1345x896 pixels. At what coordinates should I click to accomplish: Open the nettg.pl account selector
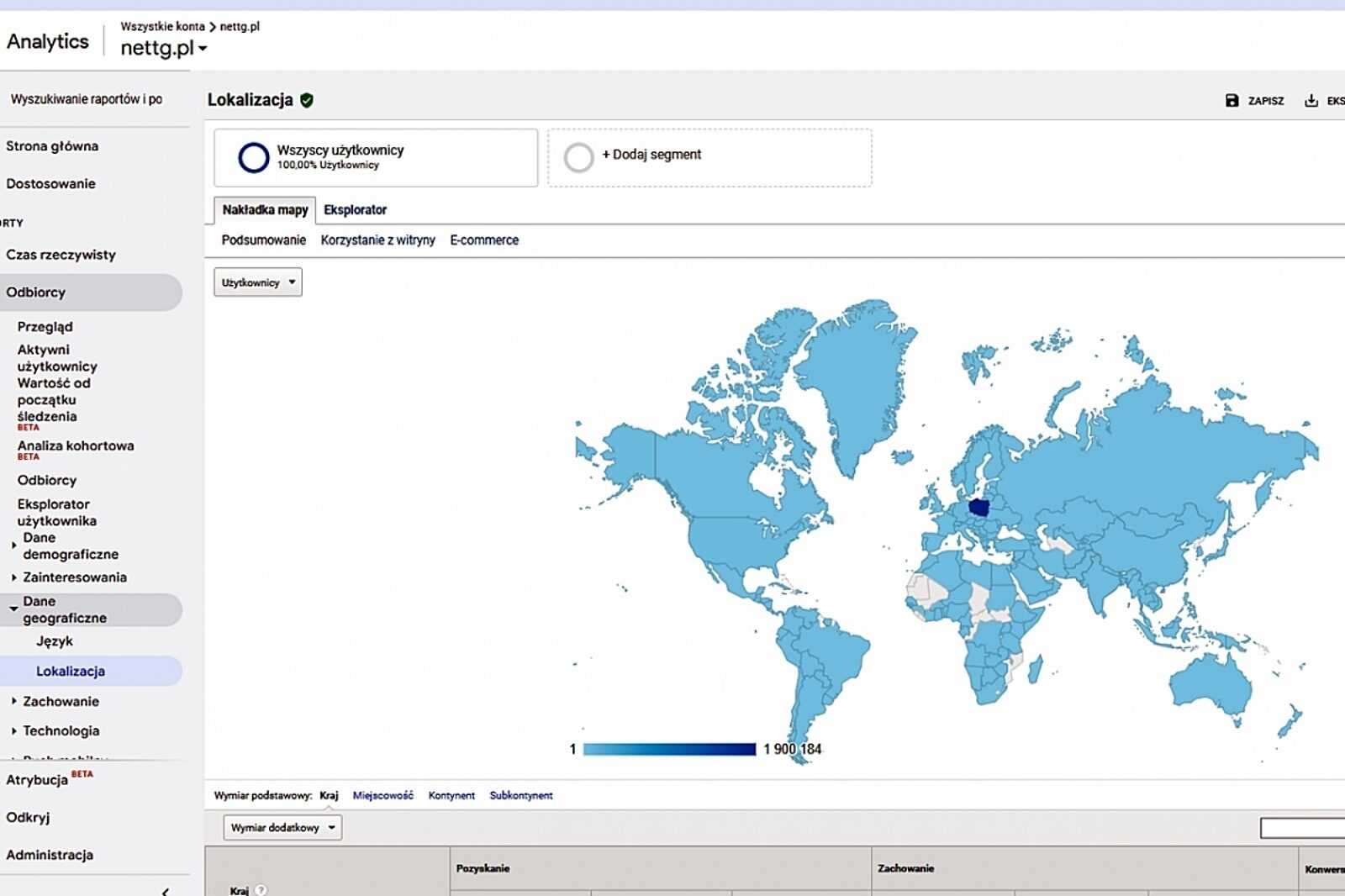pyautogui.click(x=163, y=48)
